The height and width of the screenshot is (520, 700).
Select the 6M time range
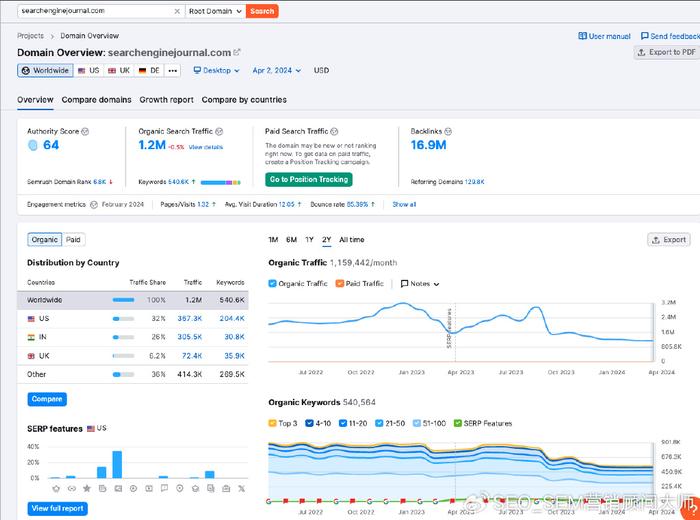(x=292, y=240)
